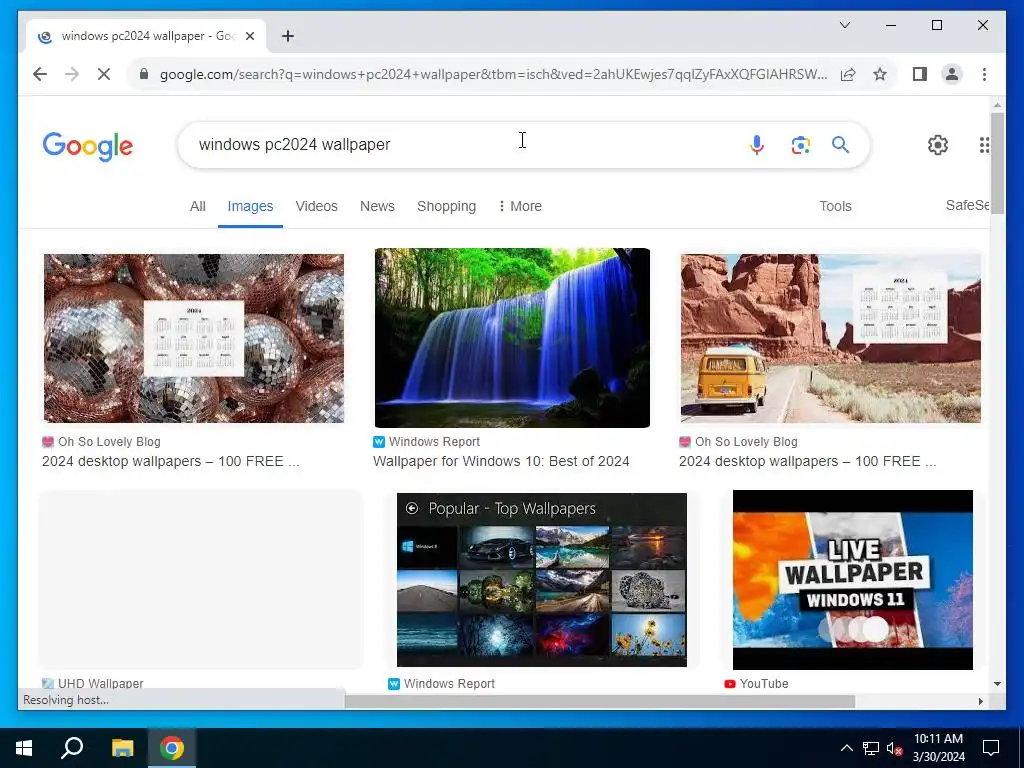
Task: Click the blue search magnifier button
Action: point(840,144)
